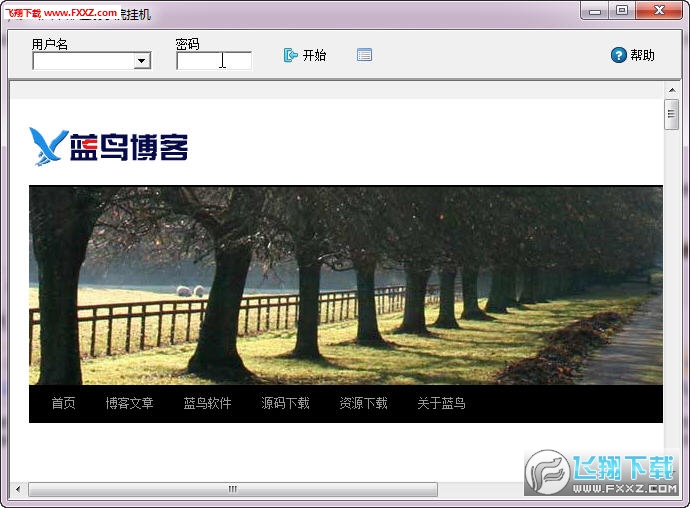Close the application window
This screenshot has width=690, height=508.
pyautogui.click(x=659, y=11)
